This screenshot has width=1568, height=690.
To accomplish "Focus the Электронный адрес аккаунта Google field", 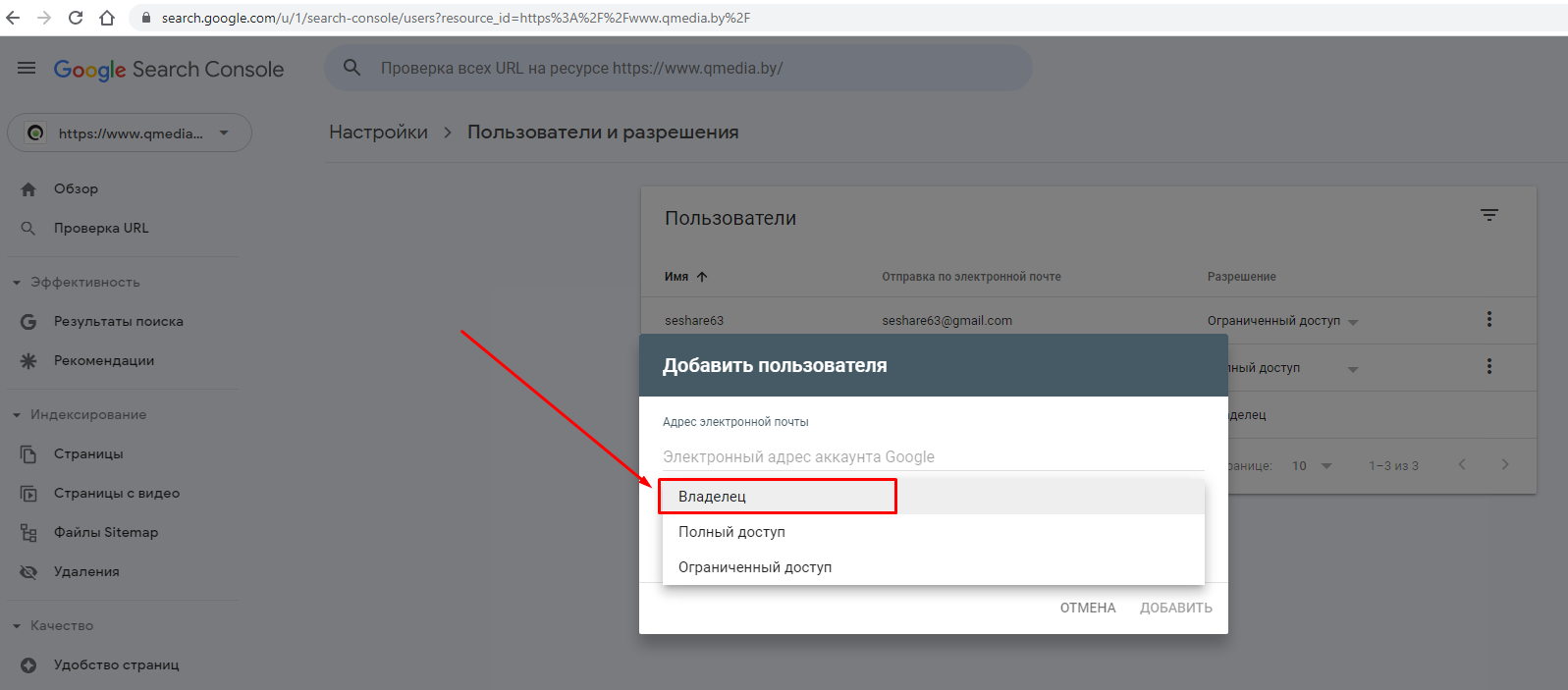I will [x=933, y=456].
